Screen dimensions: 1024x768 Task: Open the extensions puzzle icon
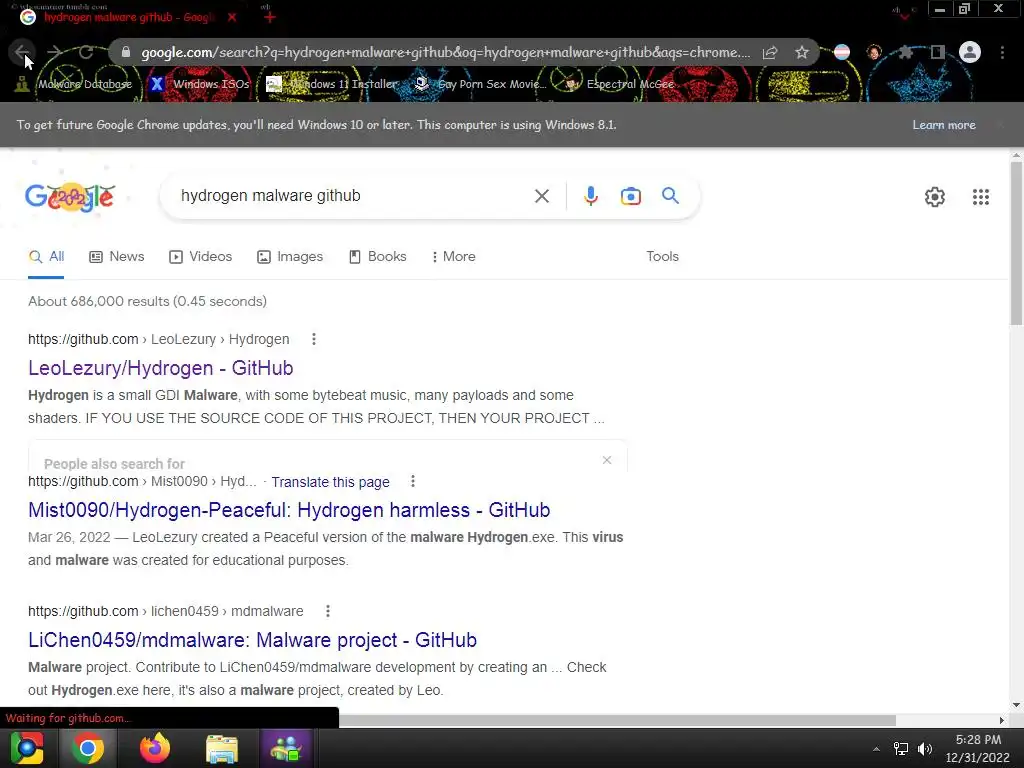pyautogui.click(x=906, y=52)
